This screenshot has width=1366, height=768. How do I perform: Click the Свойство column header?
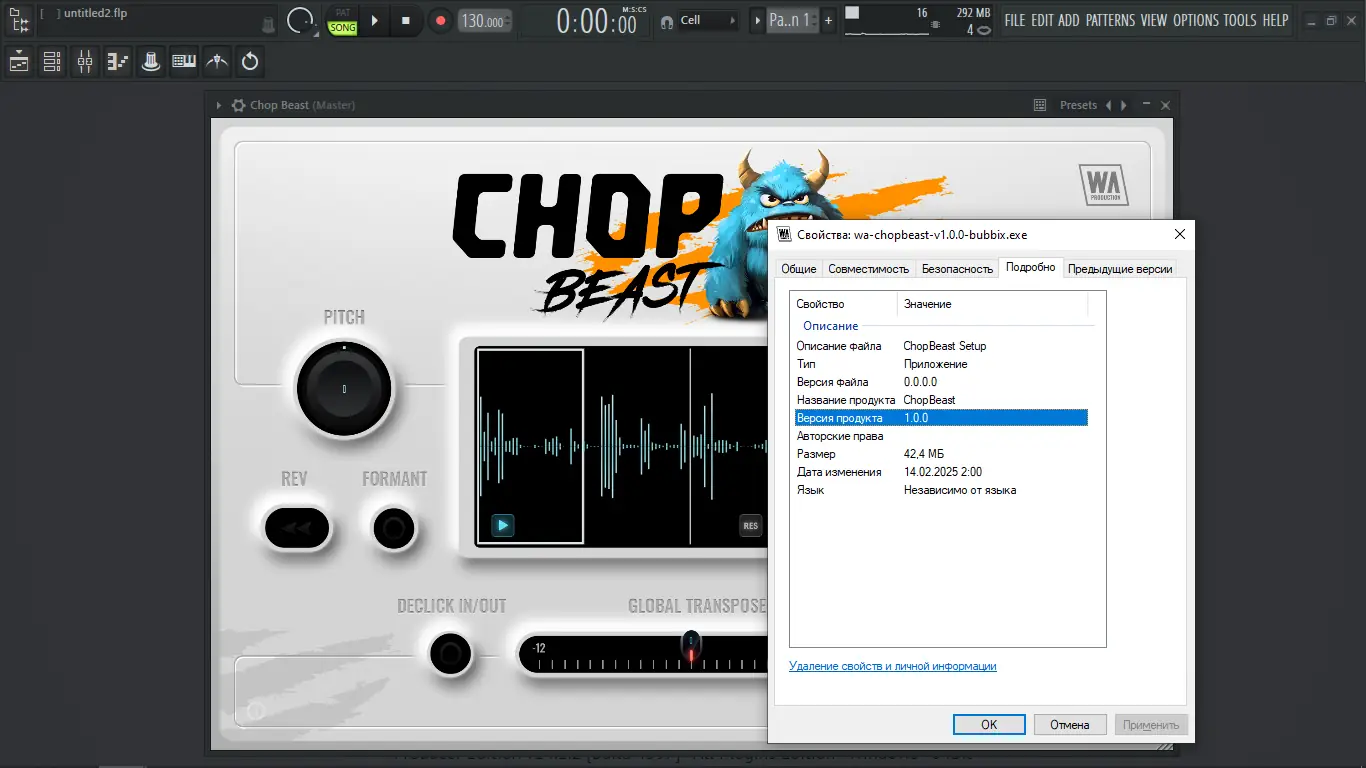click(x=844, y=304)
